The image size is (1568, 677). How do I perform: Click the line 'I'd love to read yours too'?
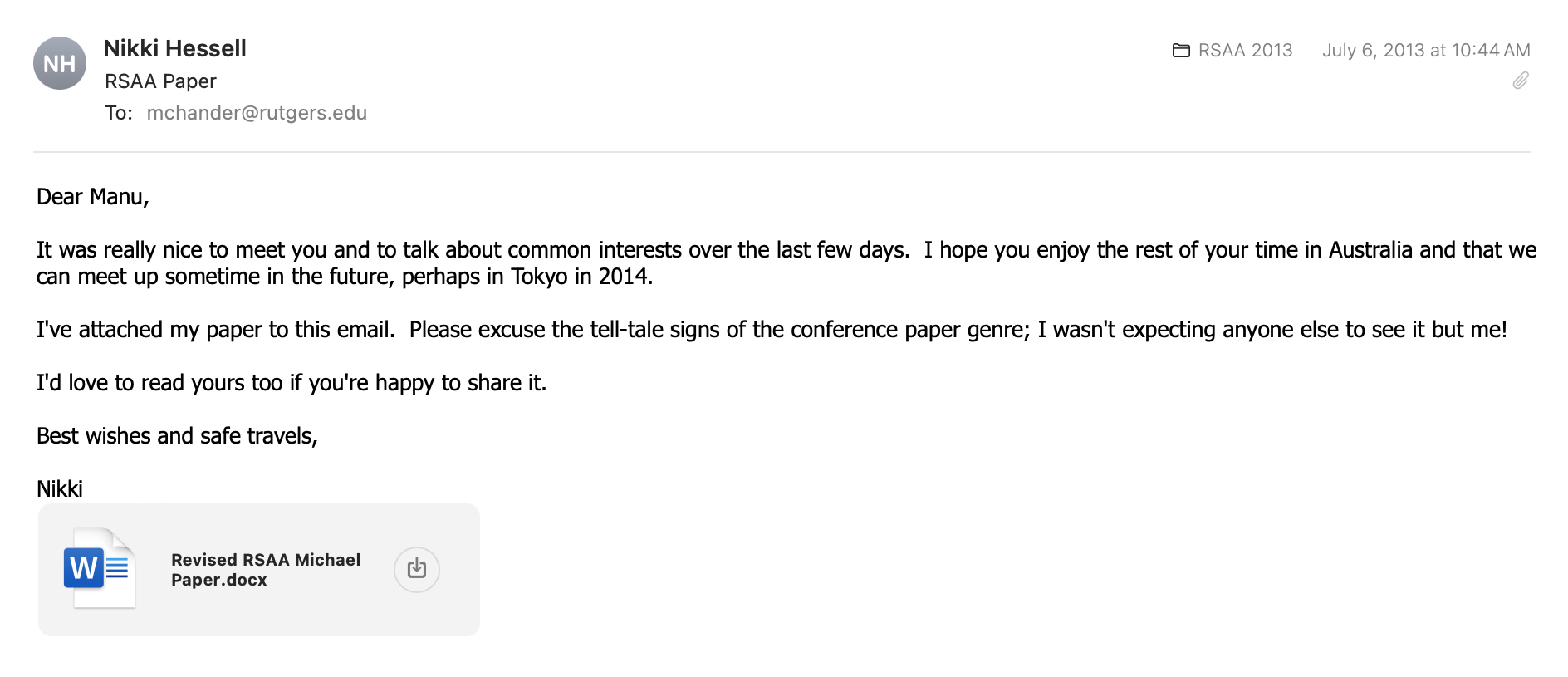(x=291, y=383)
